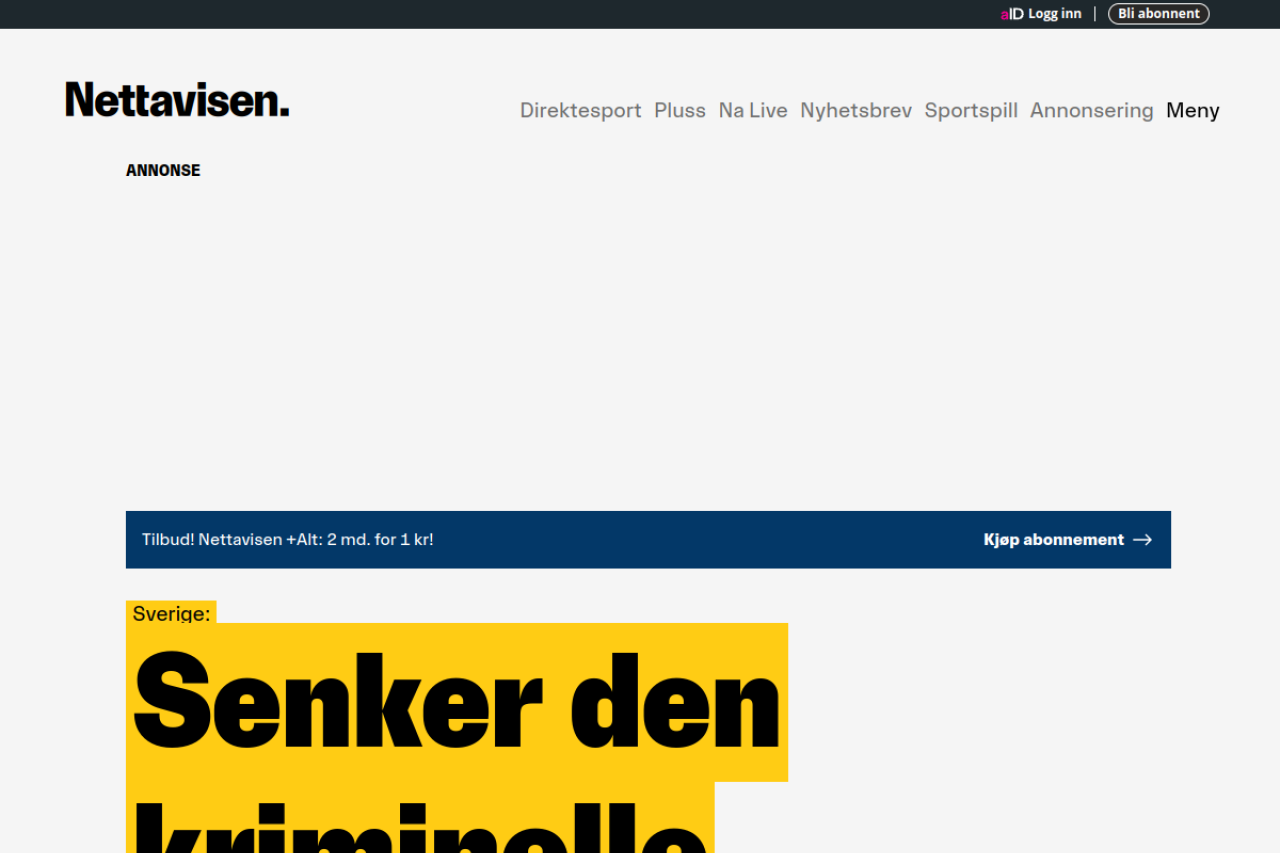Click the partially visible second headline line
Screen dimensions: 1280x853
click(x=420, y=825)
